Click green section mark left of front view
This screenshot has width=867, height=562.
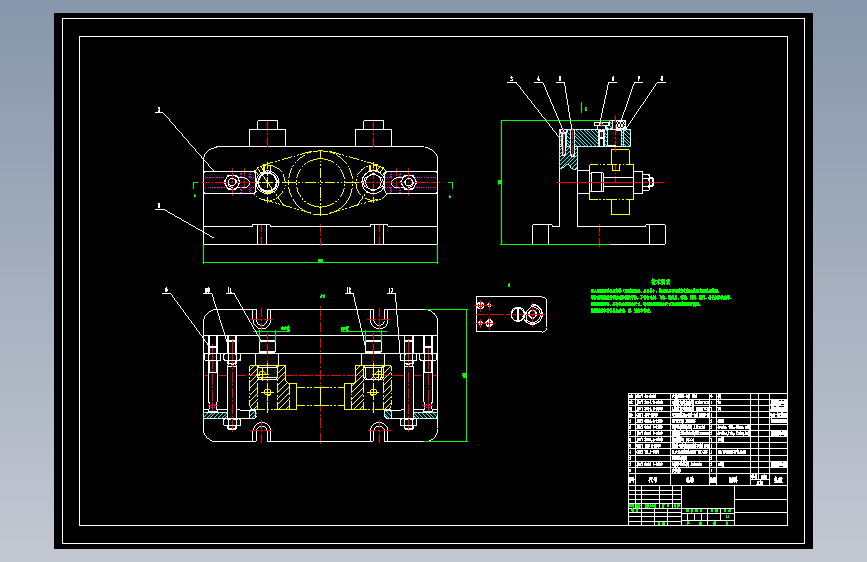coord(195,189)
